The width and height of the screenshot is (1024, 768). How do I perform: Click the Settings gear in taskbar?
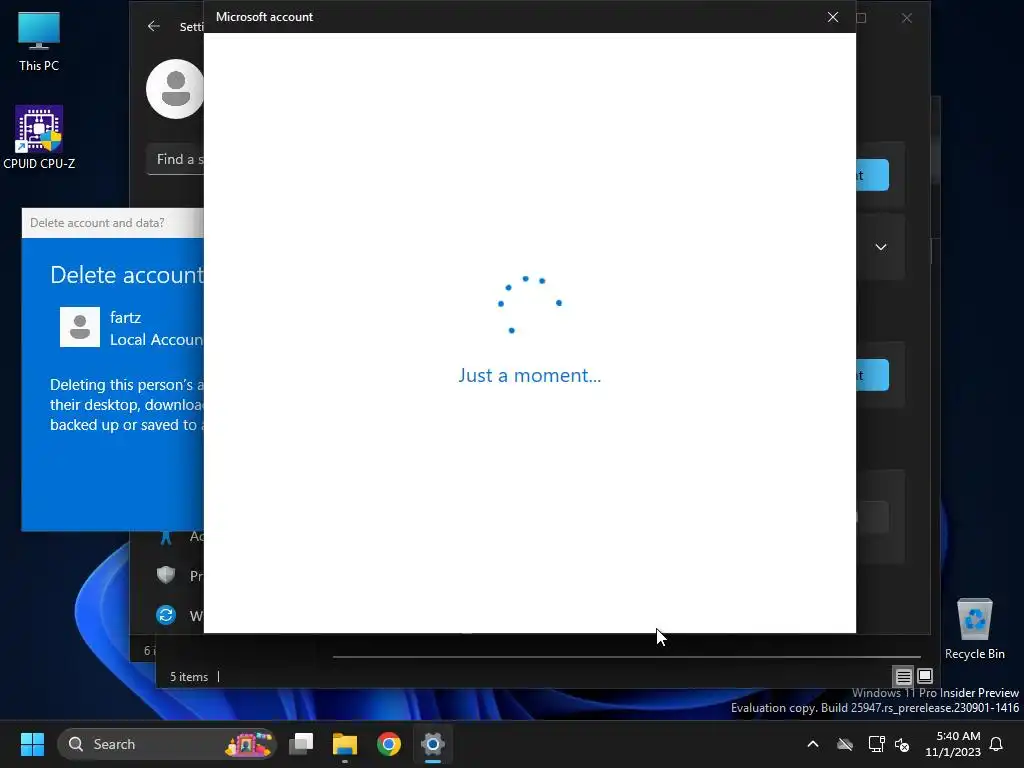click(432, 744)
